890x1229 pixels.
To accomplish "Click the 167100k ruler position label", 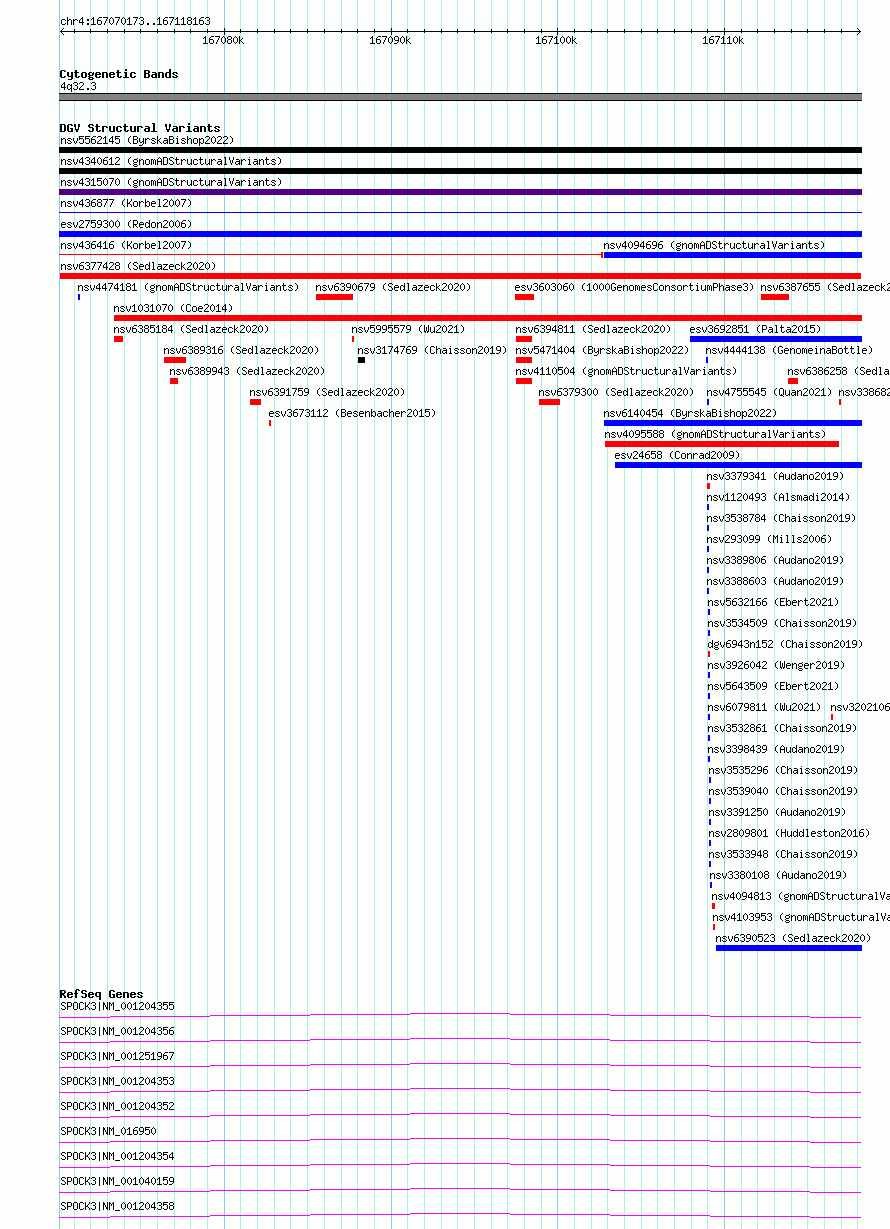I will tap(556, 40).
